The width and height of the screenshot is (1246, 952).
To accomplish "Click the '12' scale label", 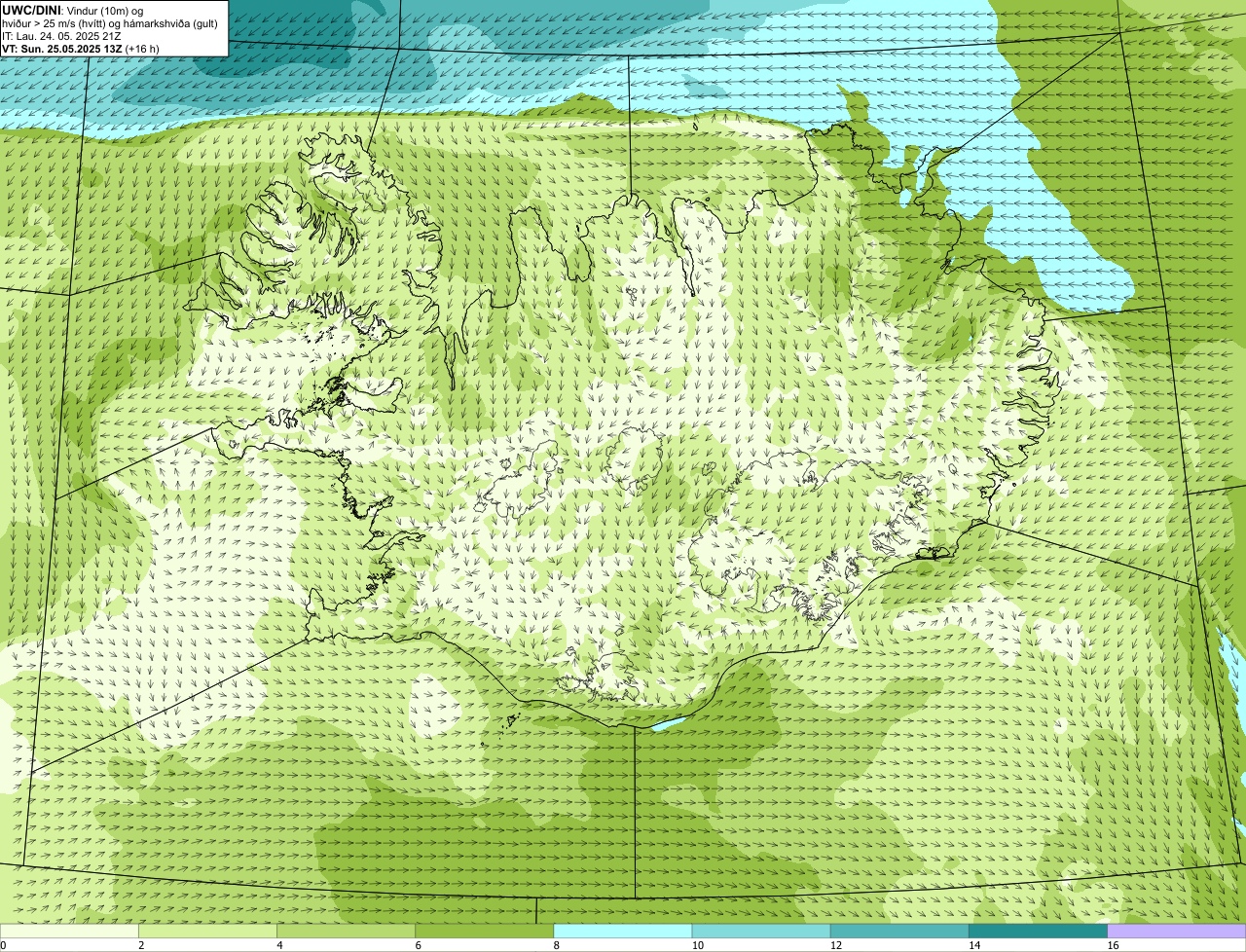I will tap(836, 945).
